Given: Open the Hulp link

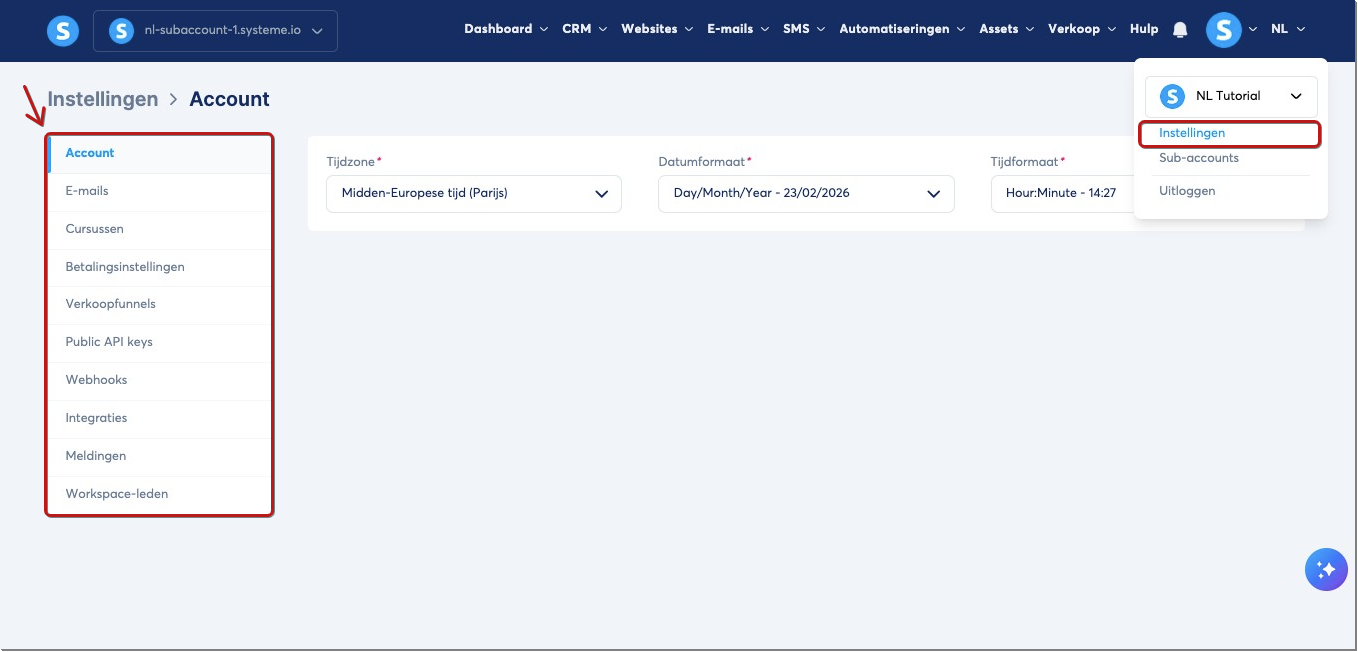Looking at the screenshot, I should [1144, 29].
